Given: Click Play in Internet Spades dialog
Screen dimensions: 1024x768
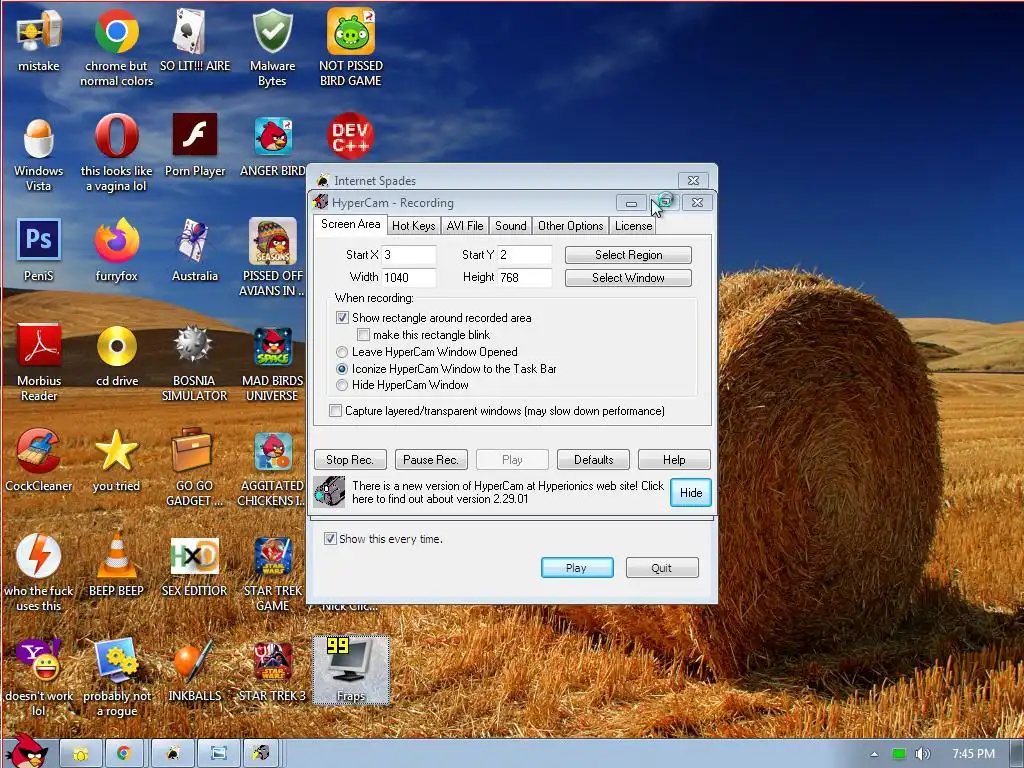Looking at the screenshot, I should click(x=577, y=568).
